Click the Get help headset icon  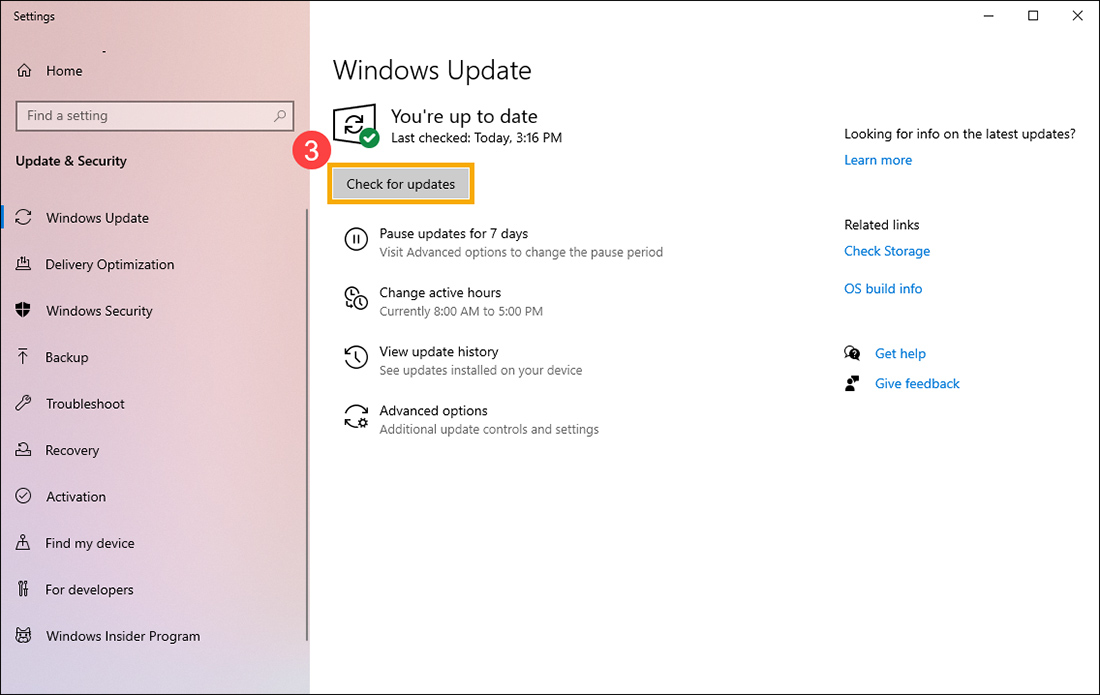852,353
